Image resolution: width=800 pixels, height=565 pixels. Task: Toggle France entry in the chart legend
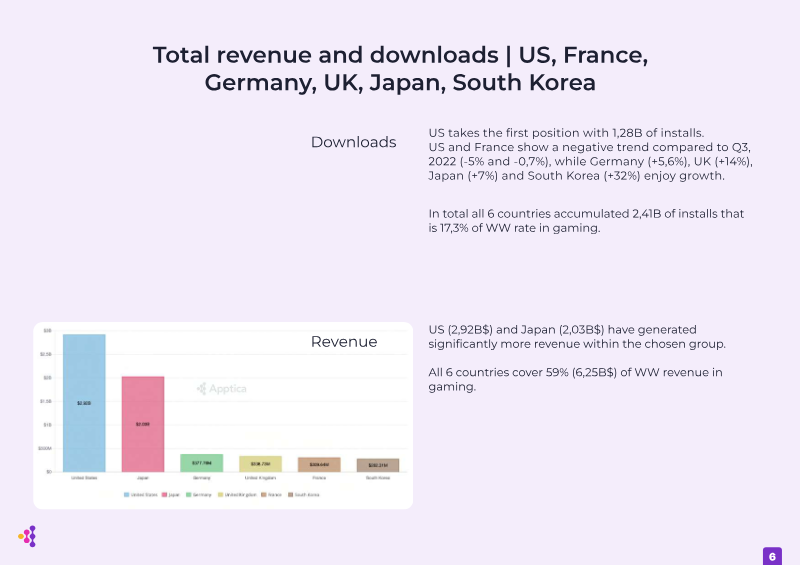point(270,494)
